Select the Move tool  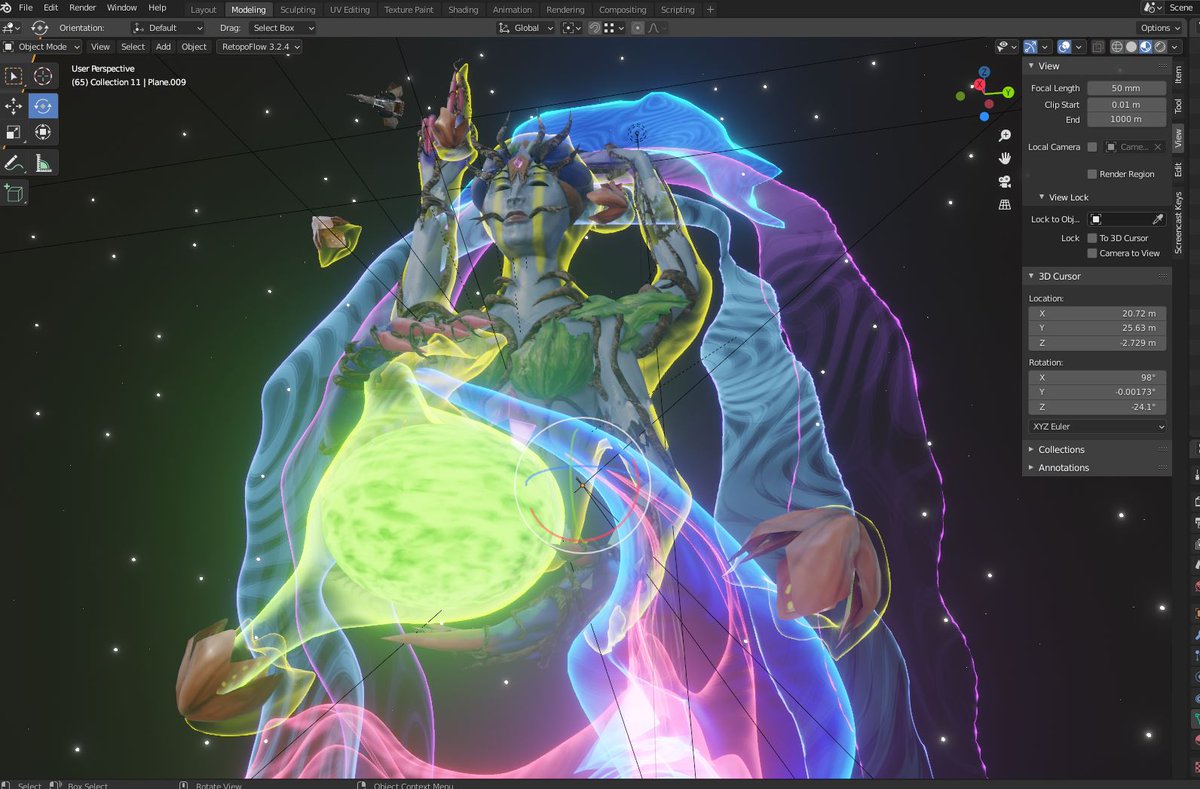[x=13, y=105]
